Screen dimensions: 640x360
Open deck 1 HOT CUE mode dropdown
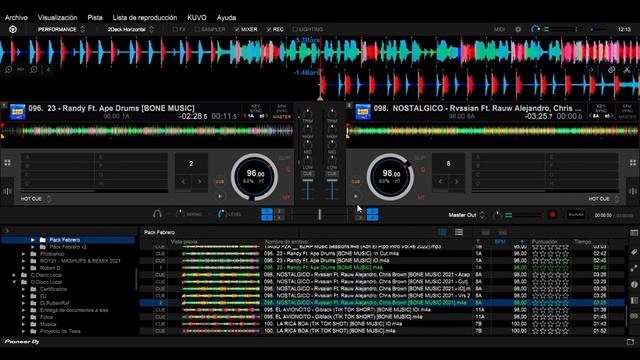pos(36,199)
